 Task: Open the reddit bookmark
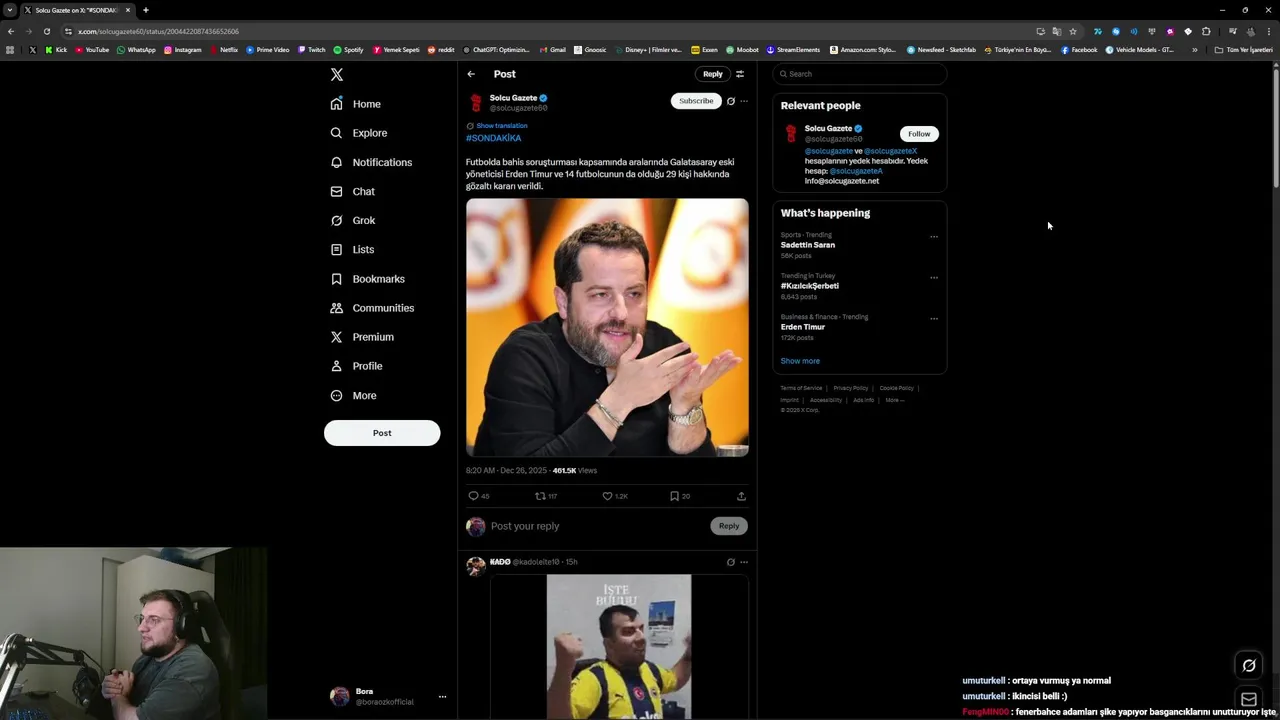pos(441,50)
